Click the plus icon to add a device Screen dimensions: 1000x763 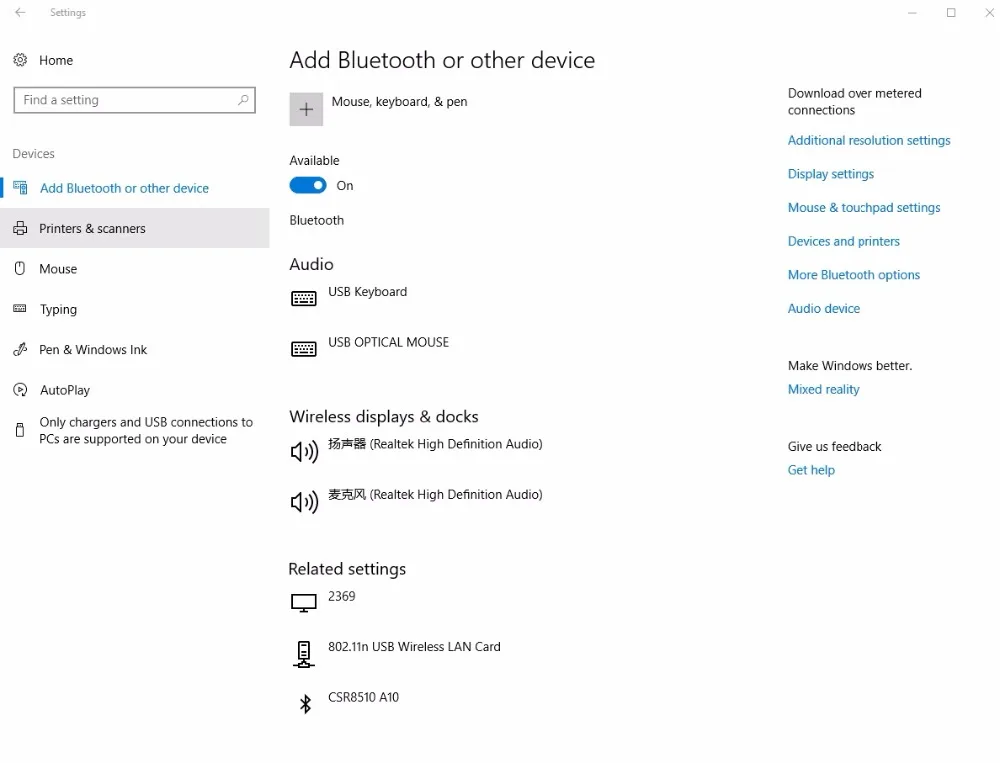click(x=306, y=109)
